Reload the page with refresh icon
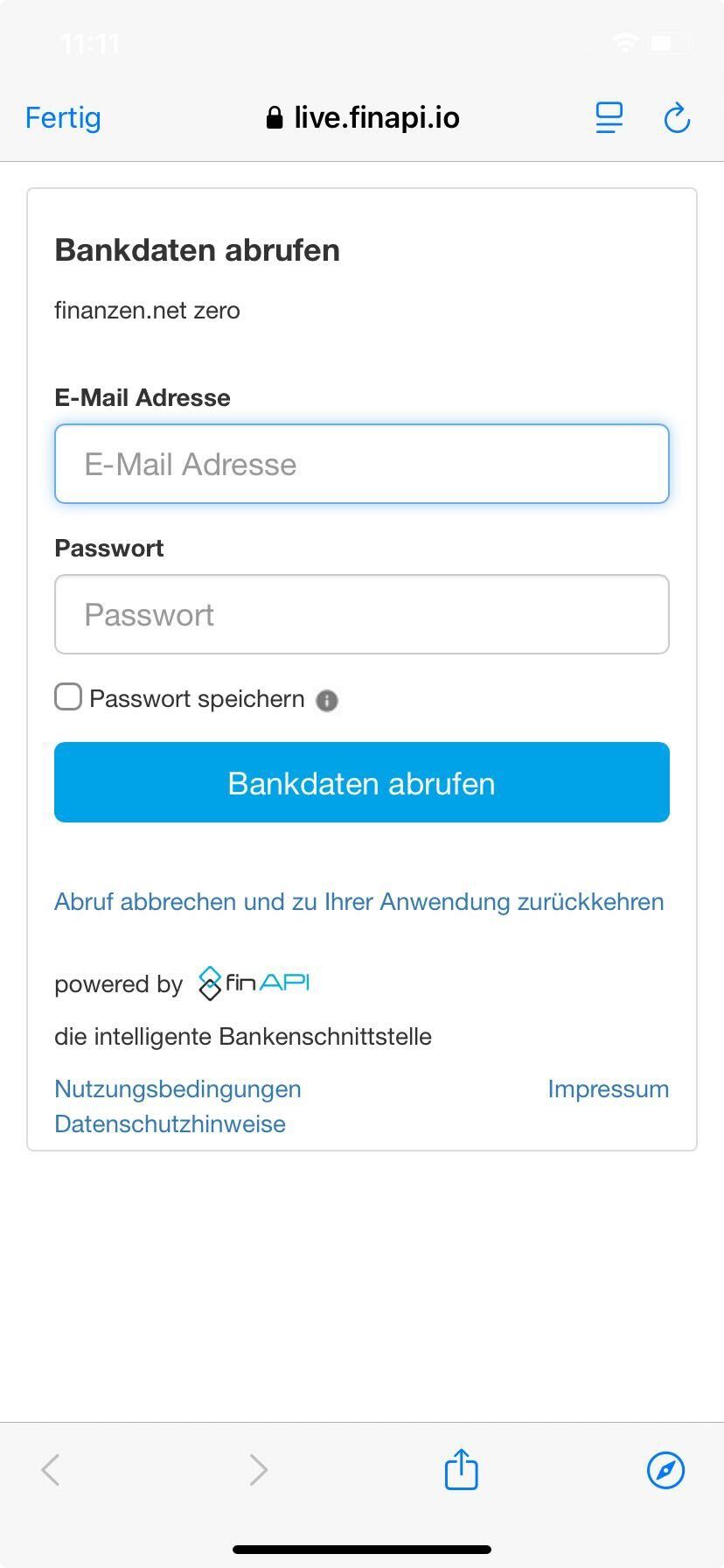Screen dimensions: 724x1568 677,118
